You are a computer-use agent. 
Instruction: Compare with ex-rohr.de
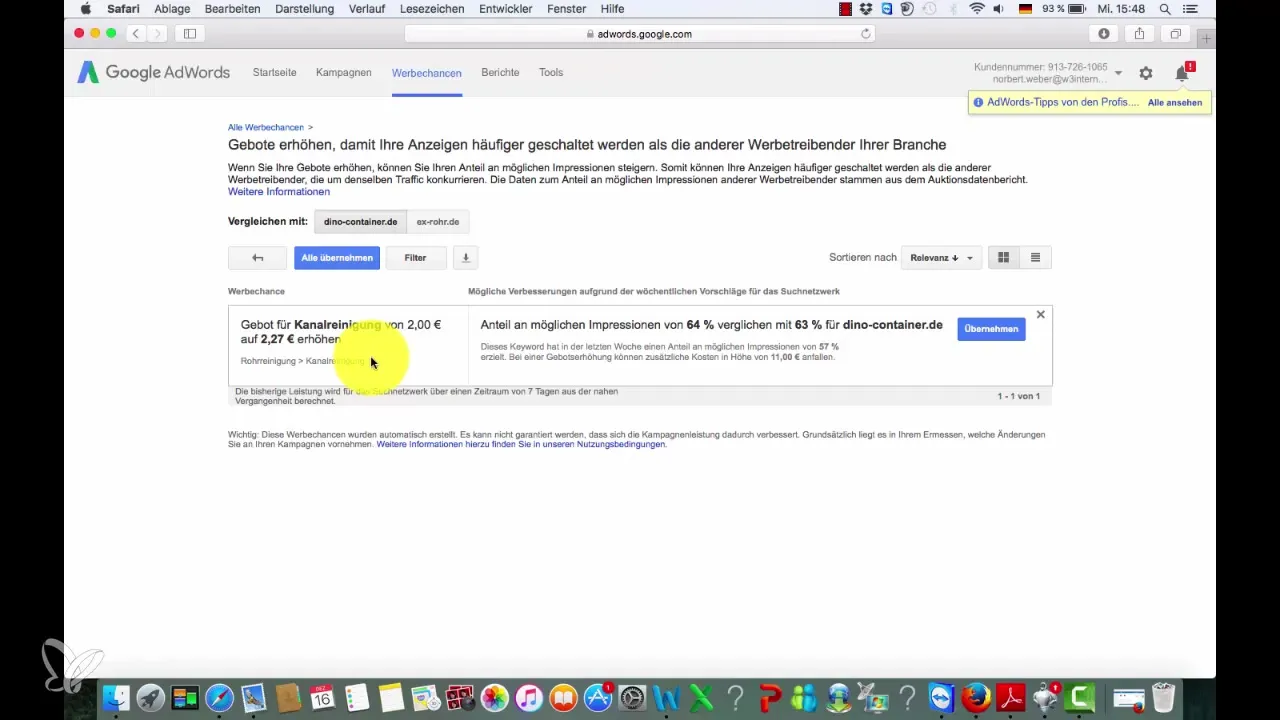tap(438, 221)
